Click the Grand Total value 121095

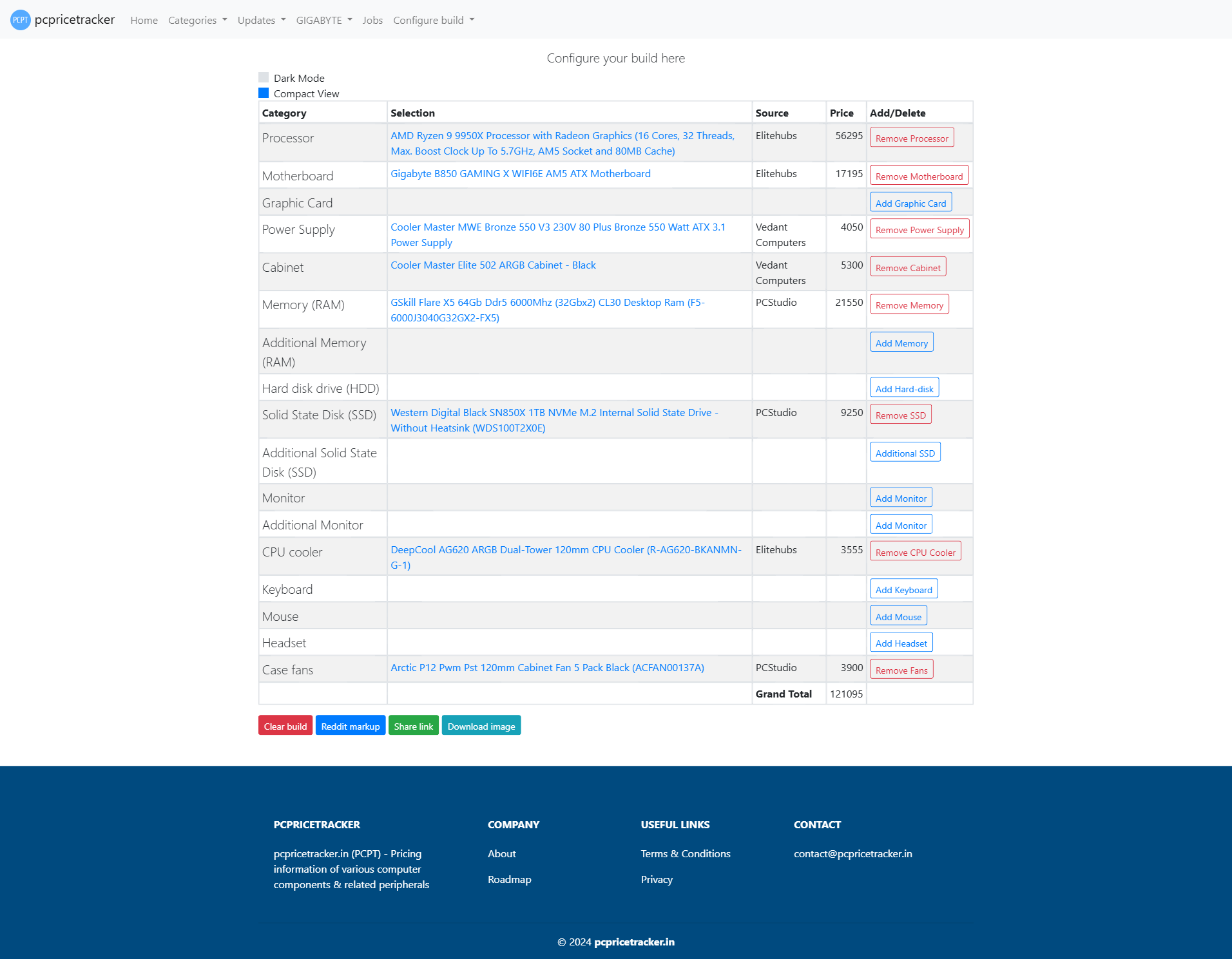pos(846,694)
